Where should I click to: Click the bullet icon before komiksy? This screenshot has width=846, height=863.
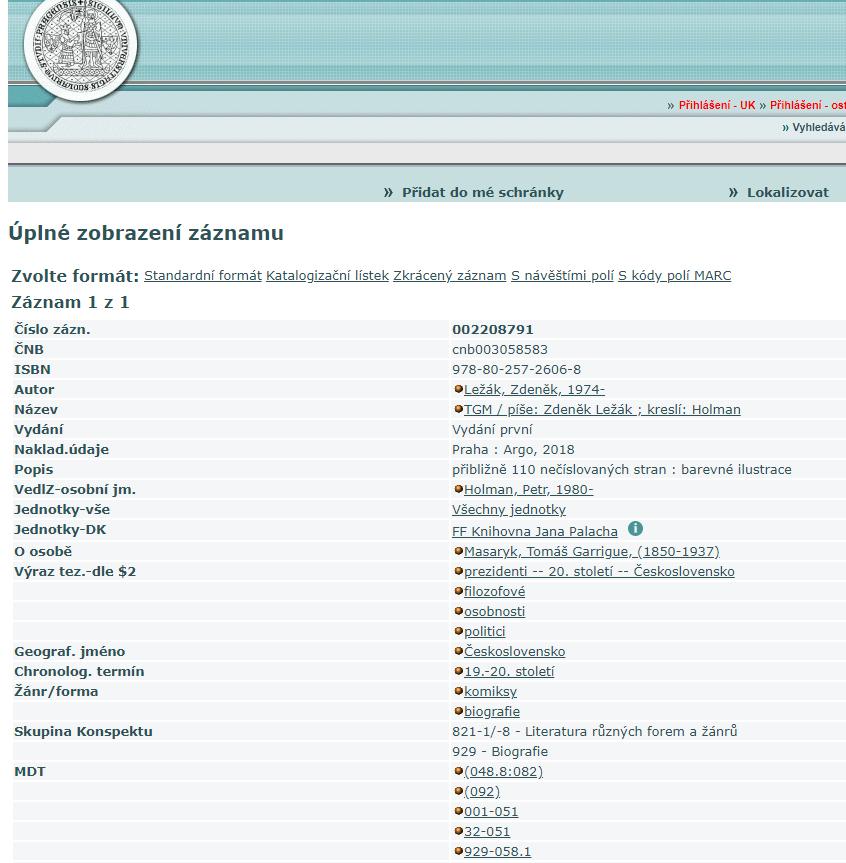pos(458,691)
